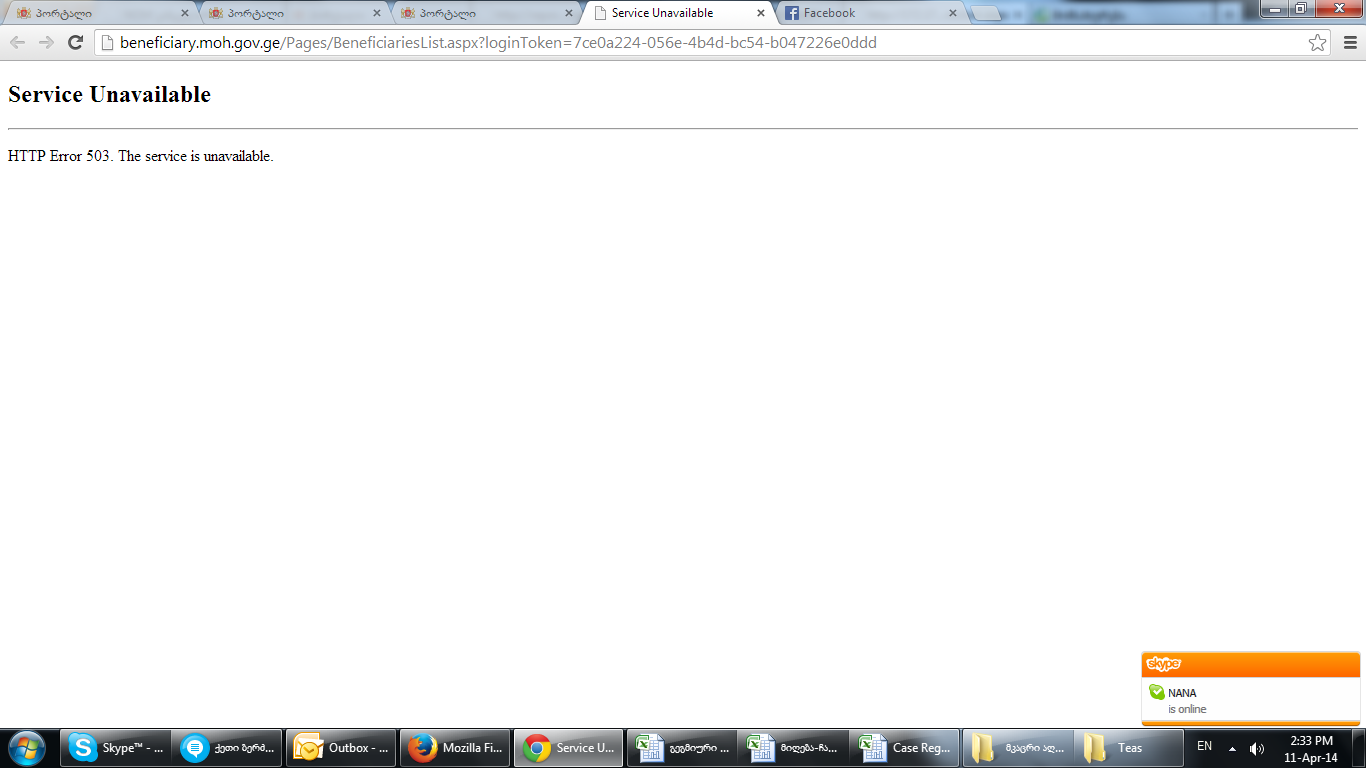This screenshot has width=1366, height=768.
Task: Click the NANA is online Skype notification
Action: point(1250,700)
